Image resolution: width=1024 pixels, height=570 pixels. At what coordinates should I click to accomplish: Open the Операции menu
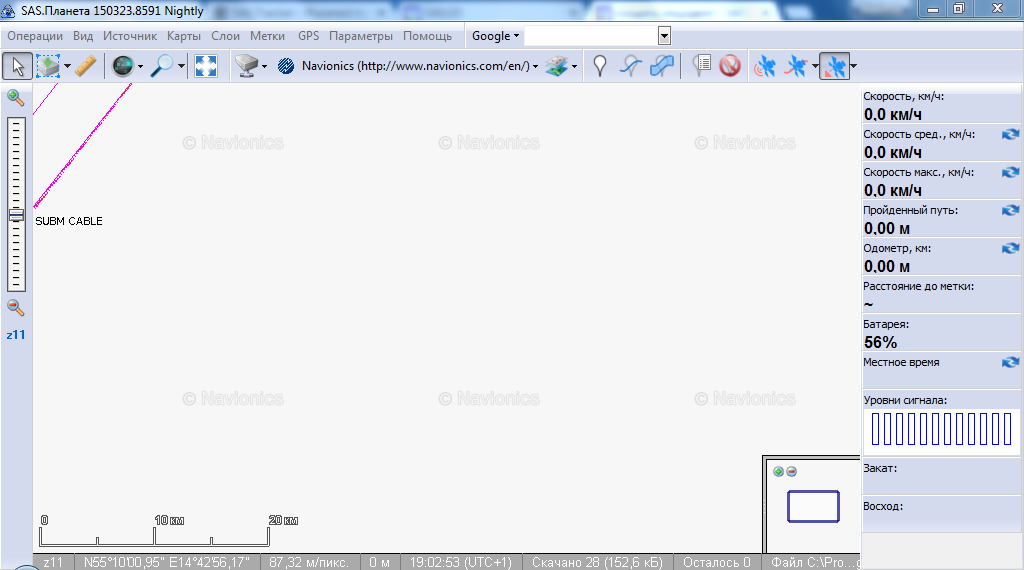(35, 36)
